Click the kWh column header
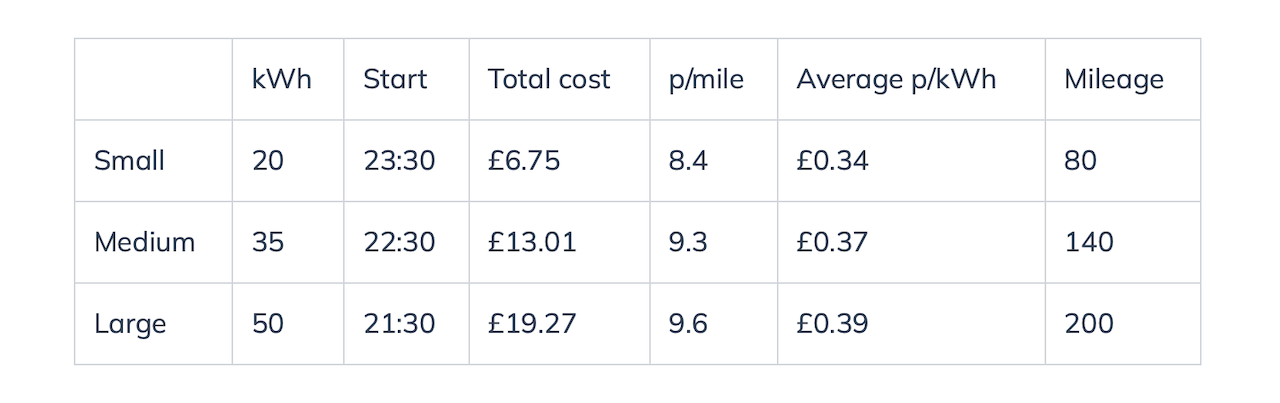The image size is (1280, 403). click(x=281, y=80)
